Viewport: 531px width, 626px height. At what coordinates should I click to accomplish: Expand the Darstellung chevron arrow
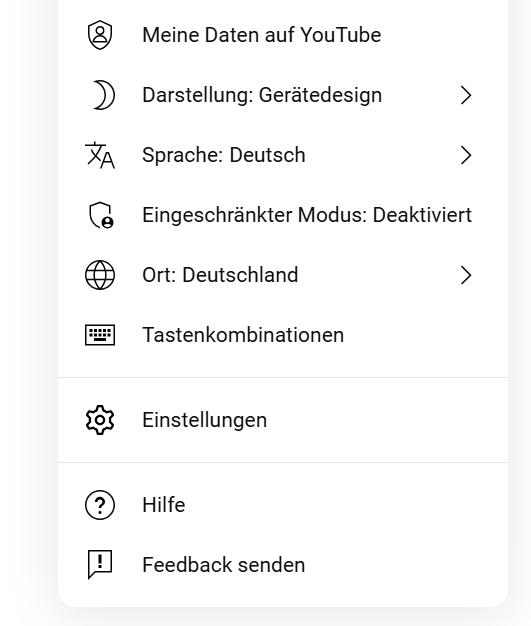click(466, 95)
